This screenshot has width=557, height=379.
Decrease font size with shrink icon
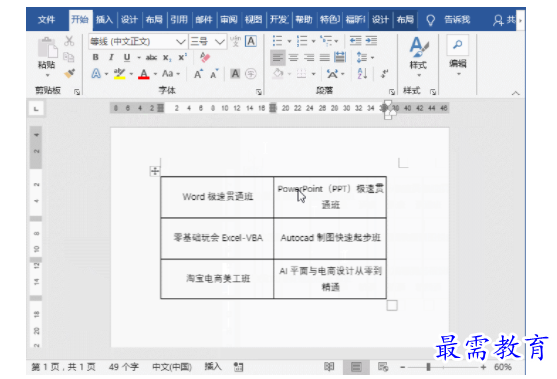pos(214,74)
